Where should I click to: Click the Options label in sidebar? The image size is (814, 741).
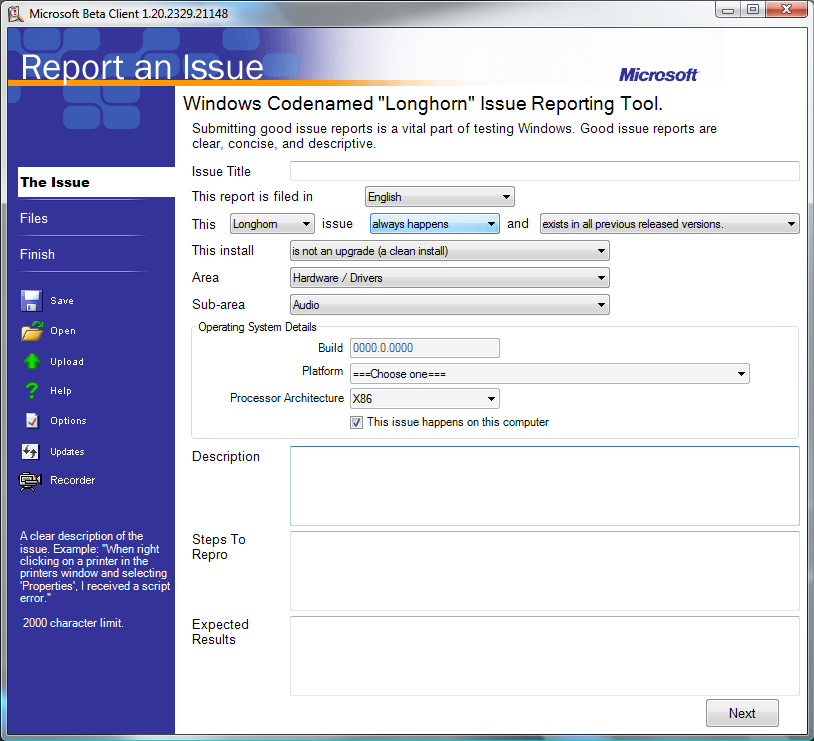point(69,421)
